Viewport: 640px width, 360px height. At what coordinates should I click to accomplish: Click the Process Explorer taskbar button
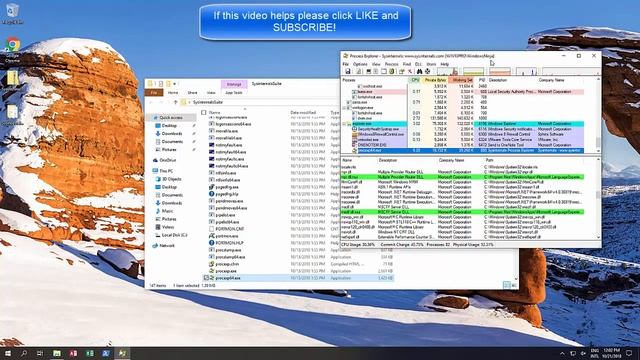click(x=122, y=353)
